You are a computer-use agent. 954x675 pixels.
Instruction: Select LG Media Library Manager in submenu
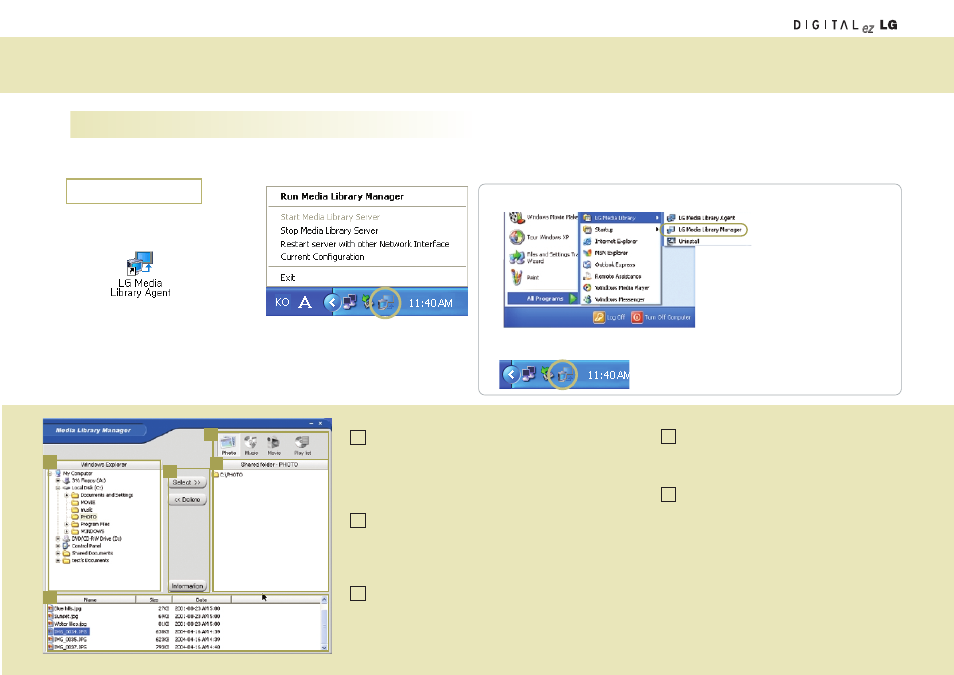(x=705, y=229)
